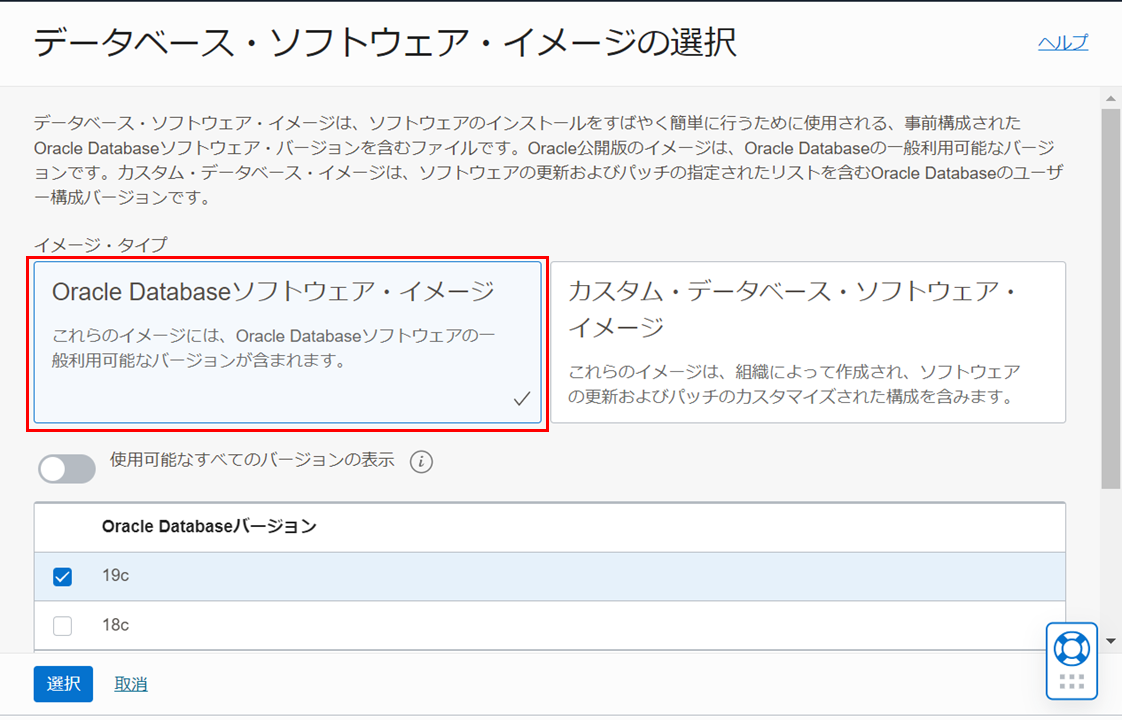The image size is (1122, 720).
Task: Select Oracle Databaseソフトウェア・イメージ card
Action: coord(288,342)
